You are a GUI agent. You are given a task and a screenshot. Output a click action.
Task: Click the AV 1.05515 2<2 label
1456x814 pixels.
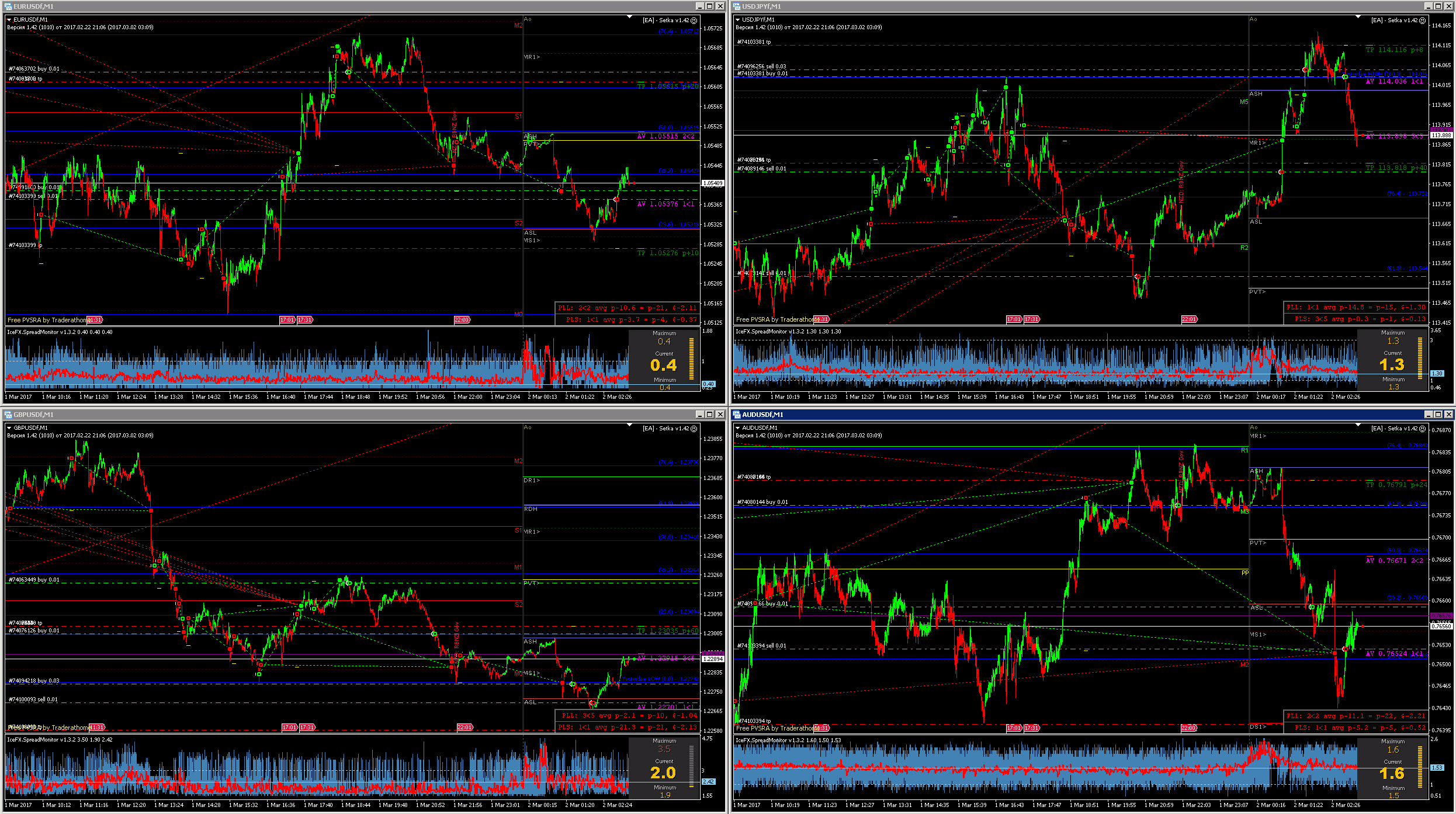pos(665,137)
